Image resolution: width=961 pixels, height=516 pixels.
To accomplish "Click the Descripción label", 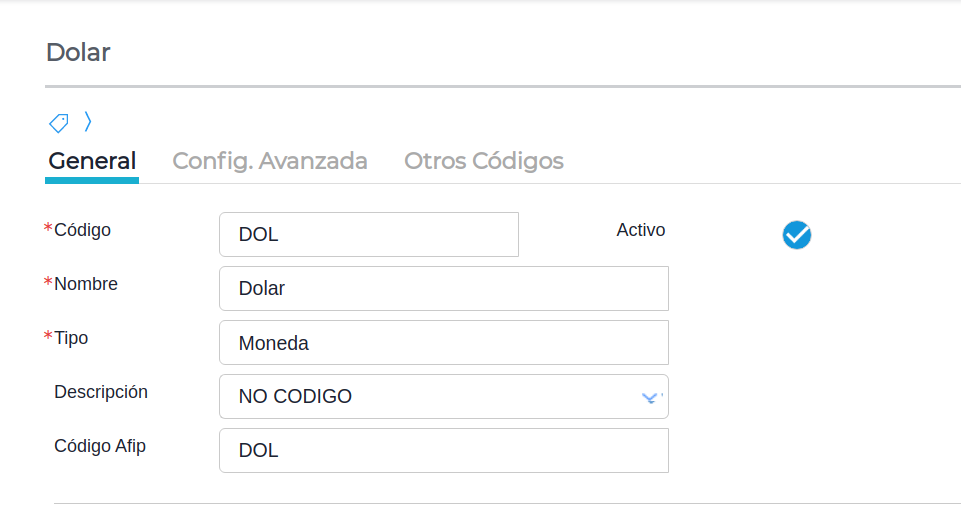I will click(101, 392).
